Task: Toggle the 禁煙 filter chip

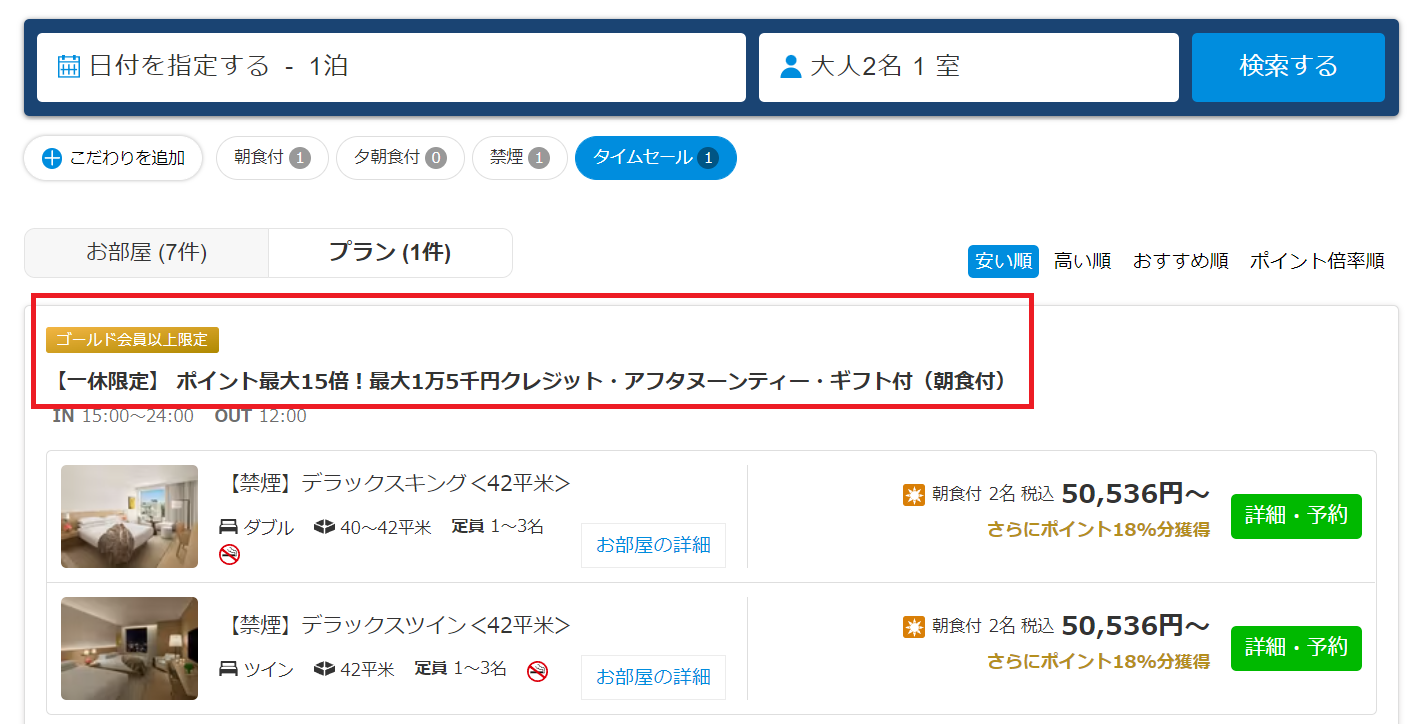Action: (x=519, y=158)
